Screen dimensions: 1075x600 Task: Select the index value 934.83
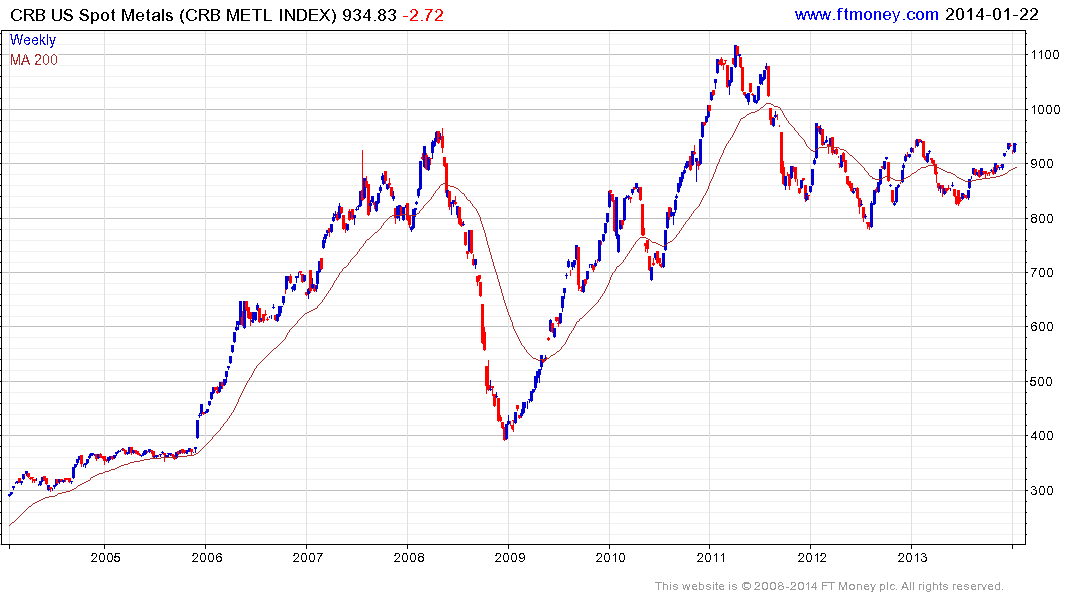pos(370,14)
